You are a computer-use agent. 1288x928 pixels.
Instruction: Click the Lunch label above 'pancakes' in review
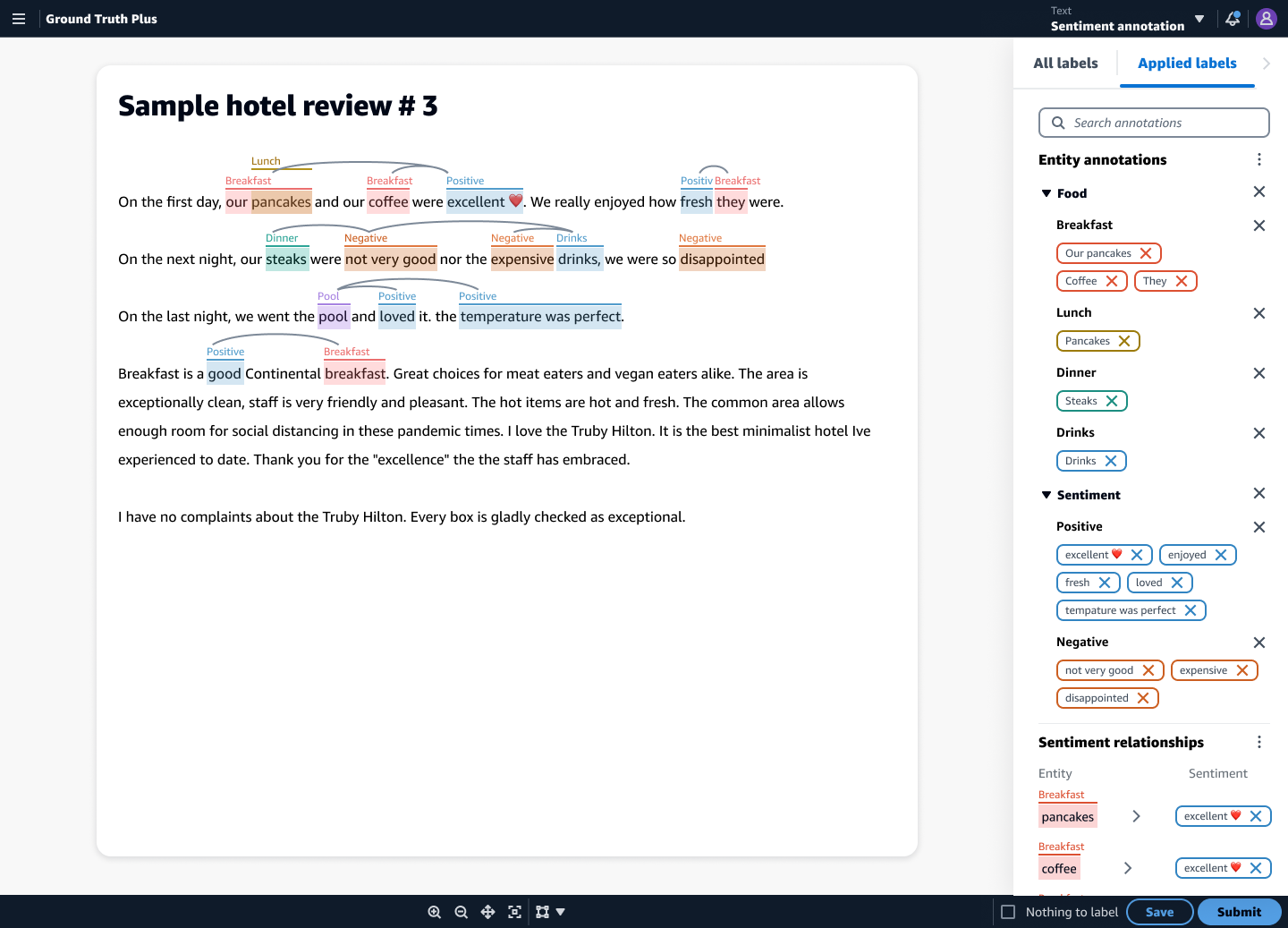pos(266,161)
